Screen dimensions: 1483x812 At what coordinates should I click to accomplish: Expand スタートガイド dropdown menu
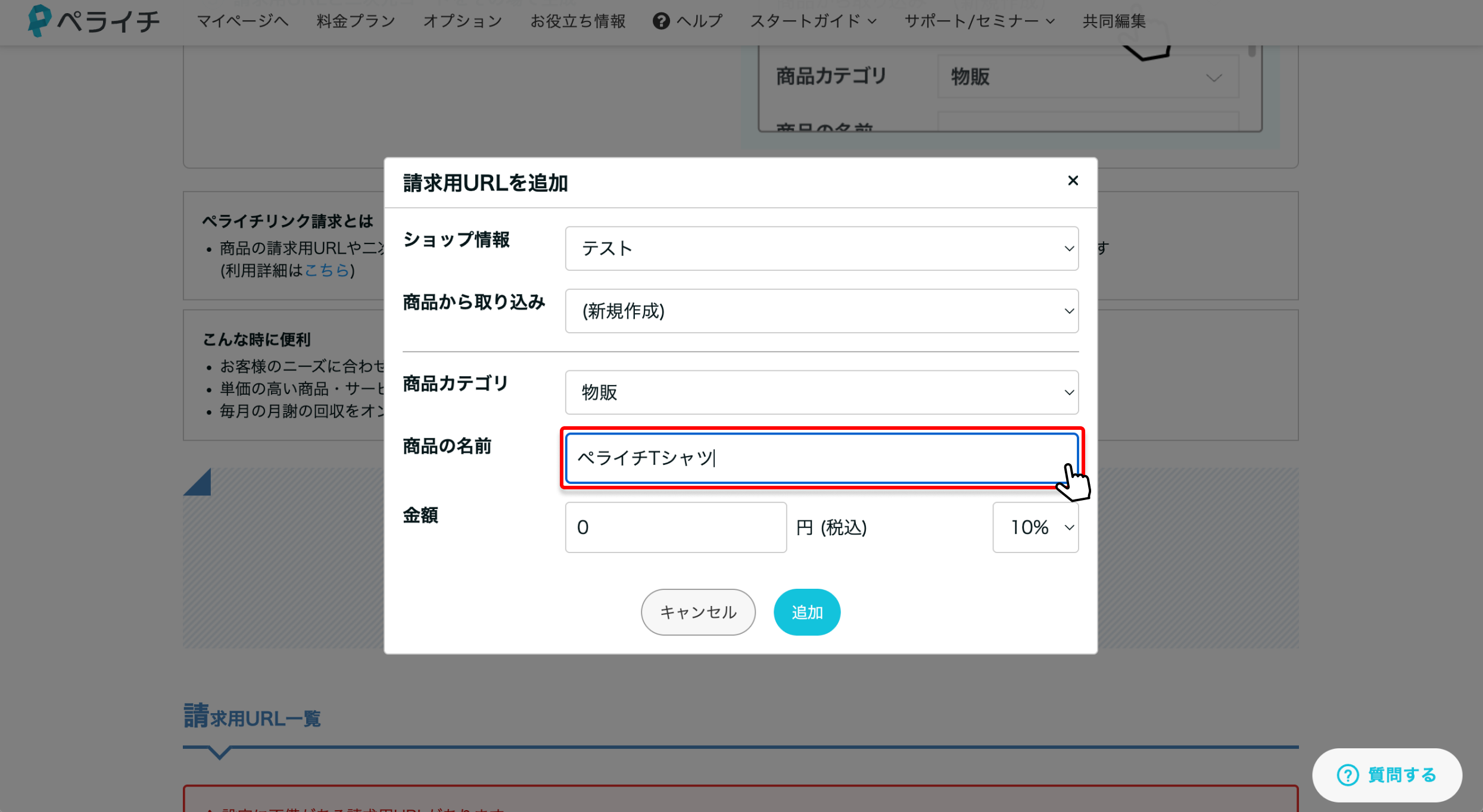813,21
